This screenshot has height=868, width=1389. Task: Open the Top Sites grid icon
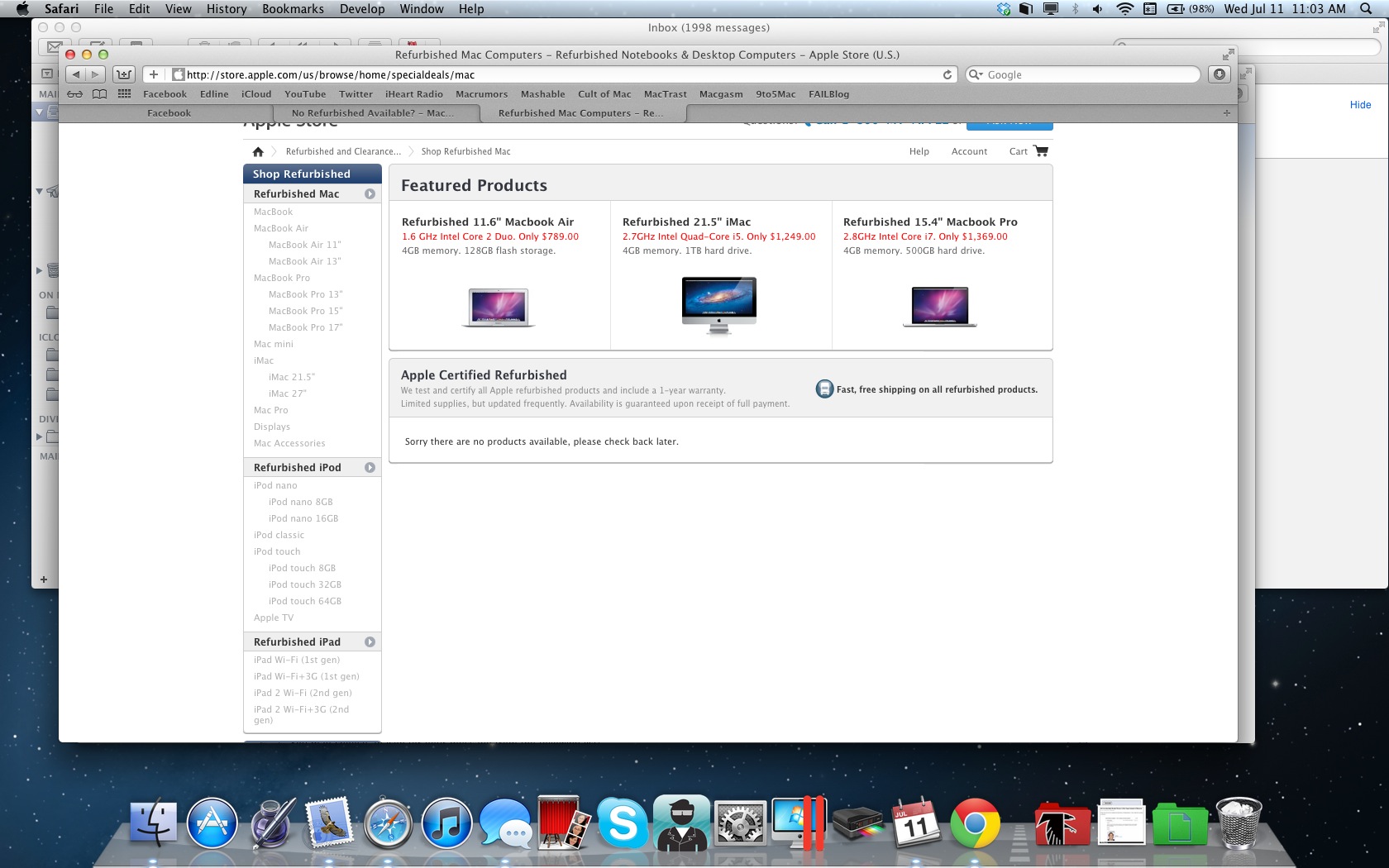(x=124, y=94)
